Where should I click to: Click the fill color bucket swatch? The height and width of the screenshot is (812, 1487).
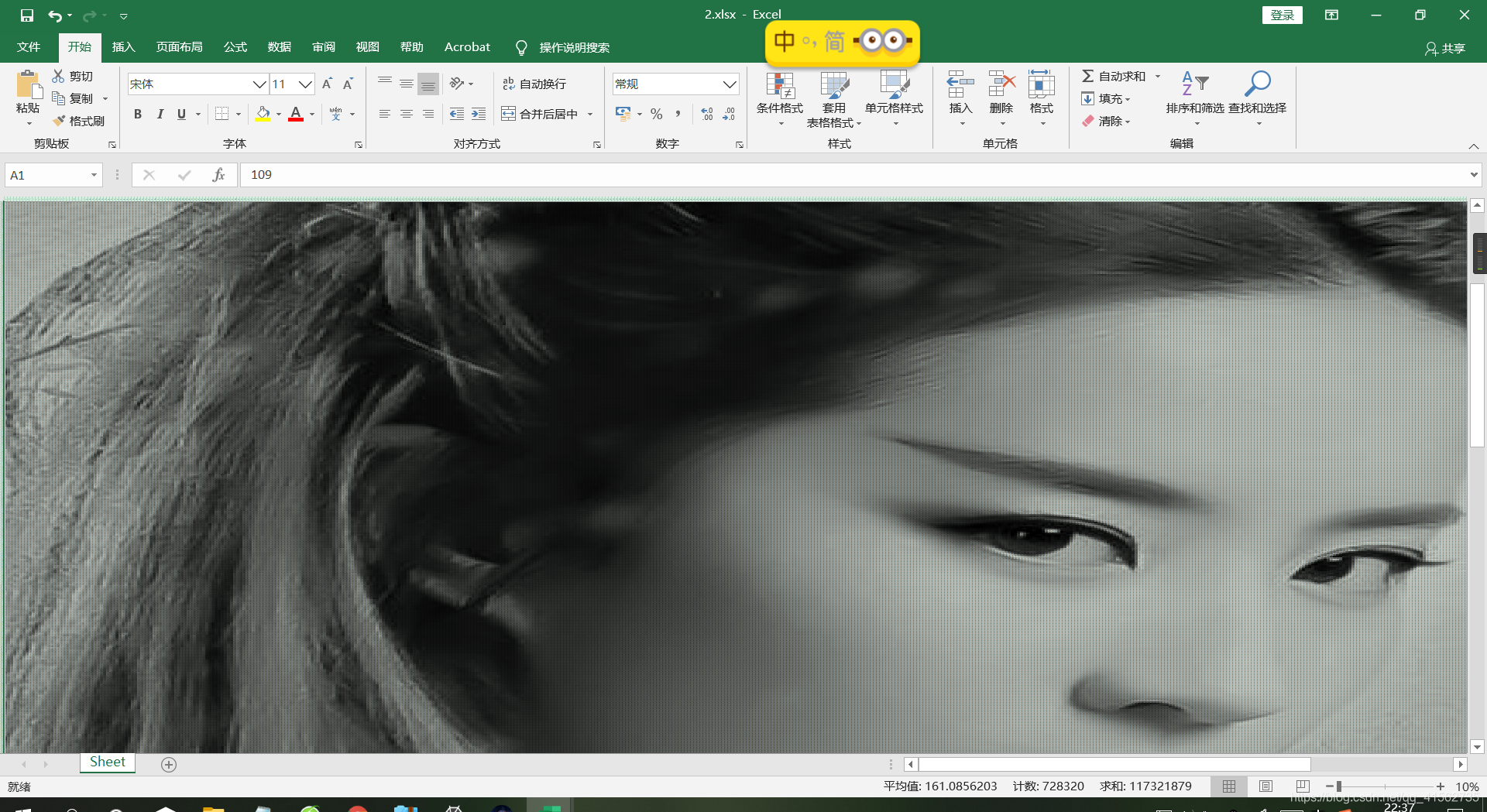tap(263, 114)
